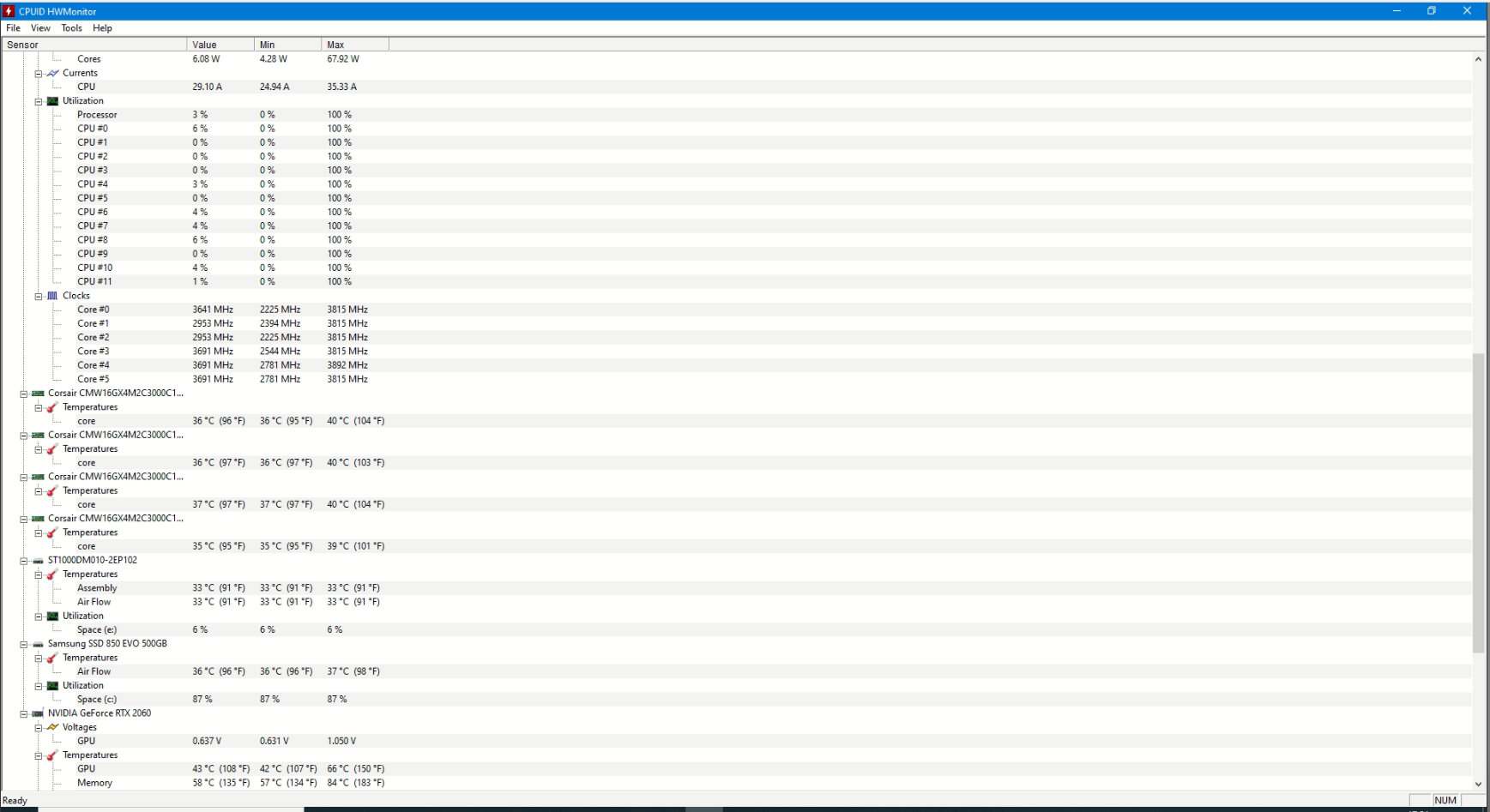
Task: Click the 3641 MHz value for Core #0
Action: tap(213, 310)
